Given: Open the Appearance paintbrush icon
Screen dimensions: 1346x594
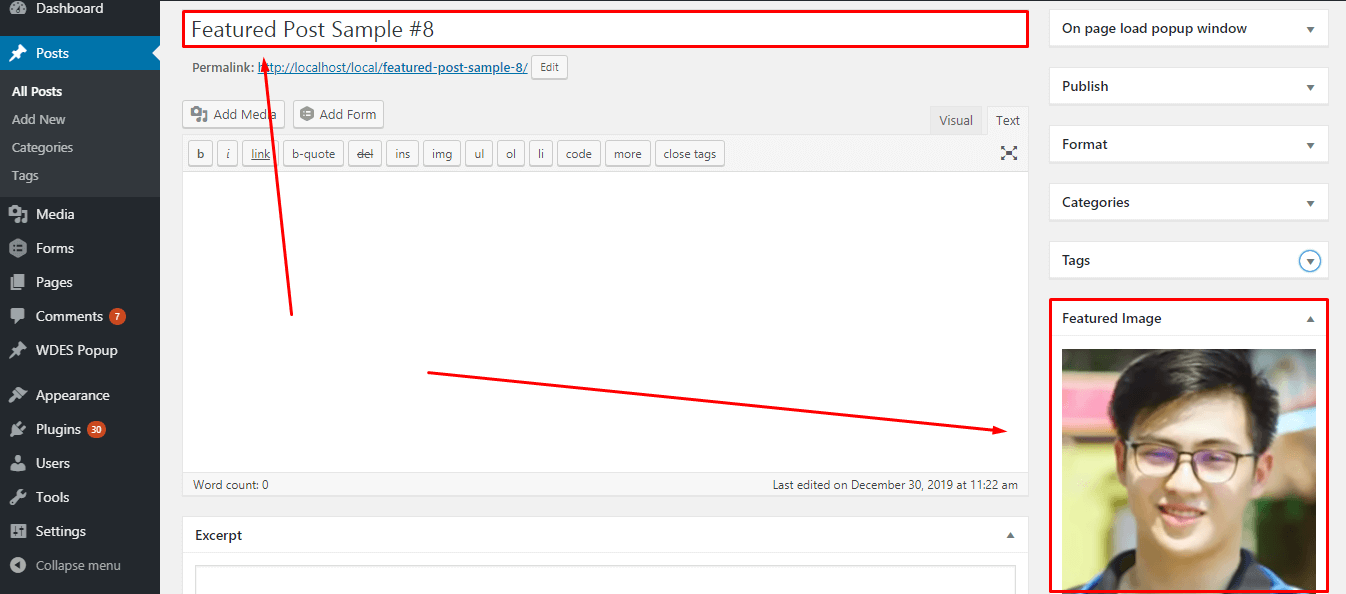Looking at the screenshot, I should pos(18,395).
